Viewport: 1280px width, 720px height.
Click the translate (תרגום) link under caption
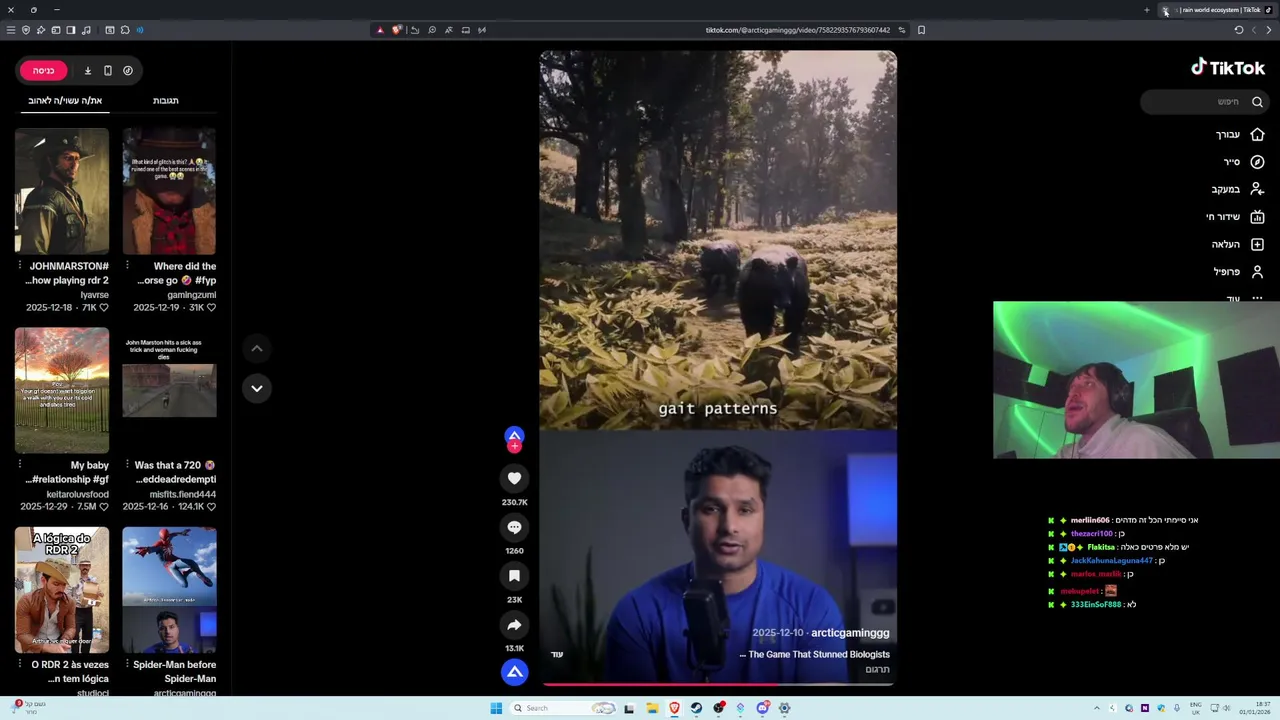pyautogui.click(x=877, y=669)
